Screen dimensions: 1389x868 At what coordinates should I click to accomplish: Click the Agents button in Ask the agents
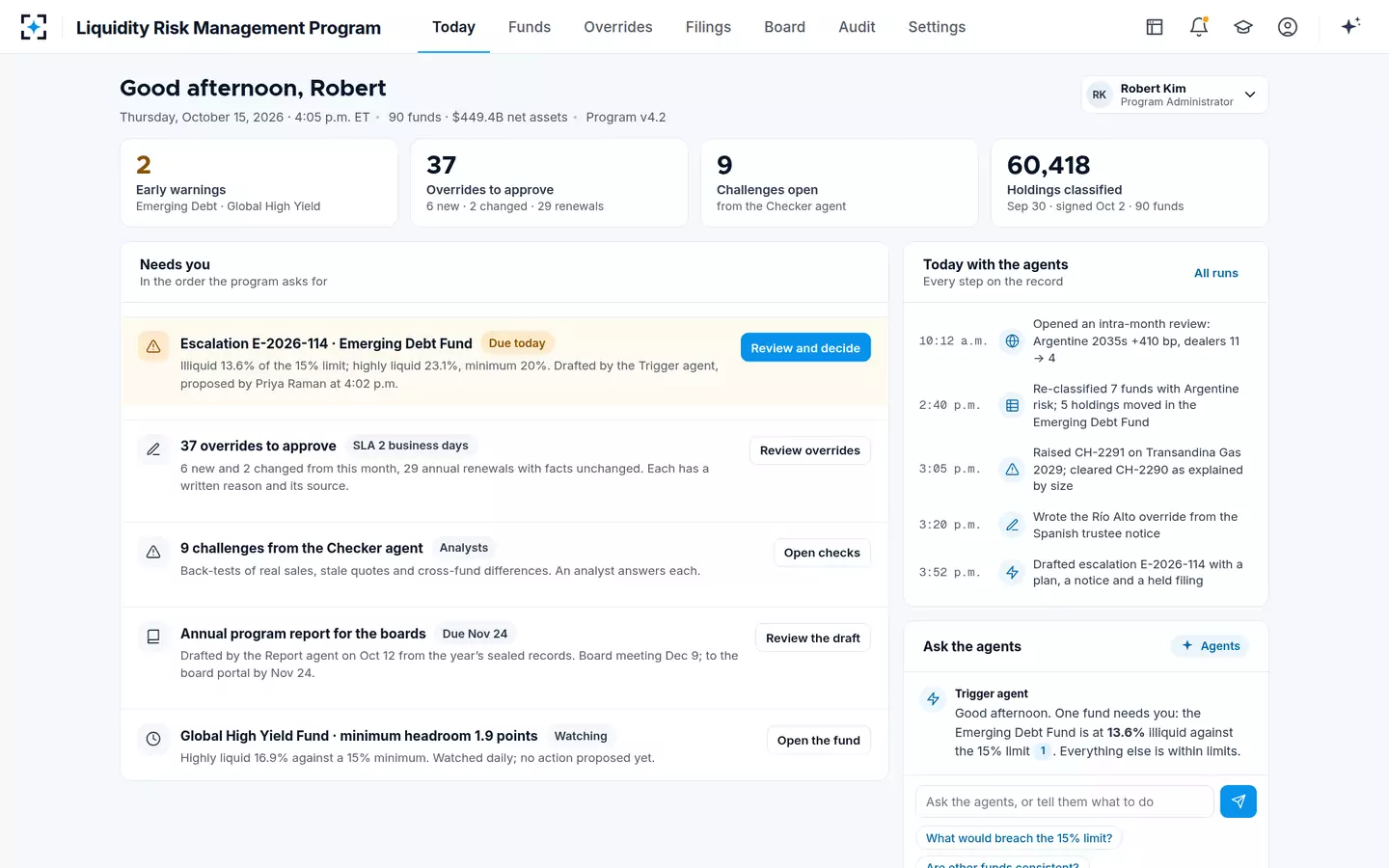coord(1211,646)
